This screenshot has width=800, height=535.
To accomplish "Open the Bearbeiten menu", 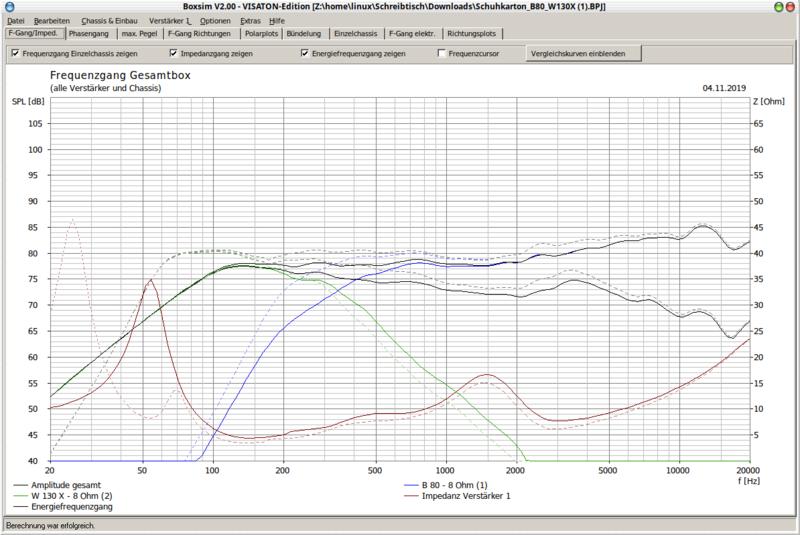I will [x=52, y=20].
